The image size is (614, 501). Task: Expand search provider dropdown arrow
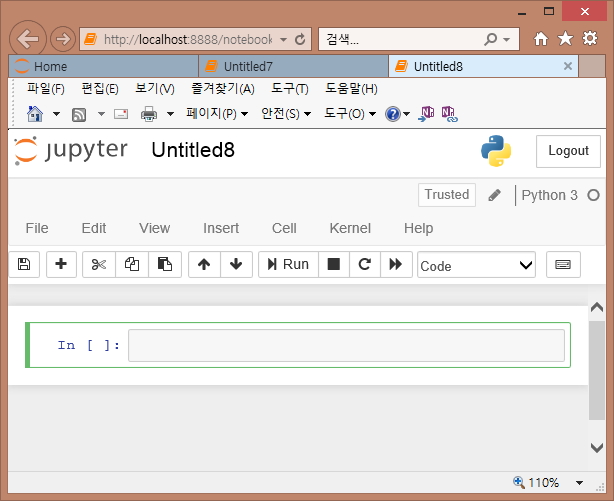(x=507, y=39)
